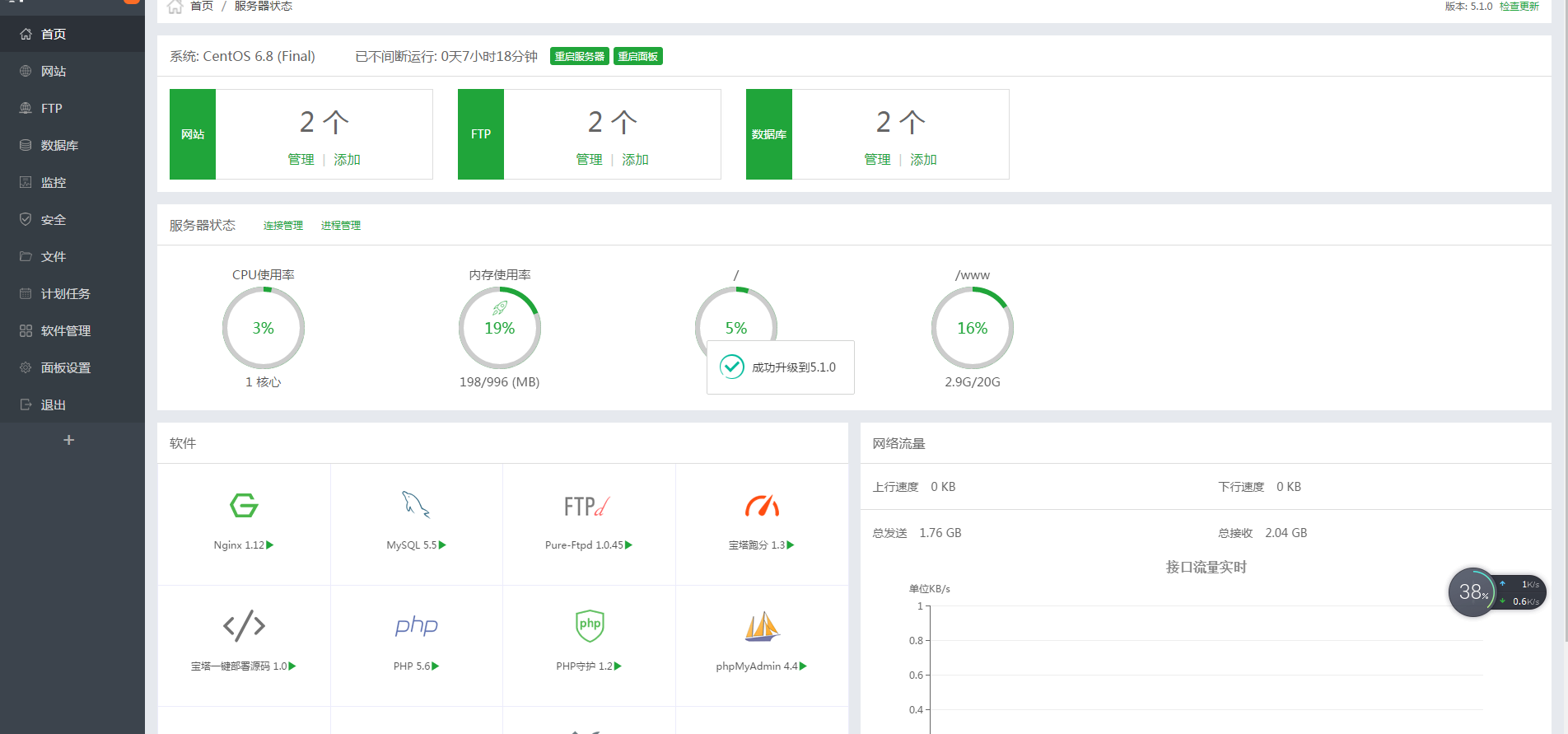Click 管理 link in 数据库 card

click(877, 159)
